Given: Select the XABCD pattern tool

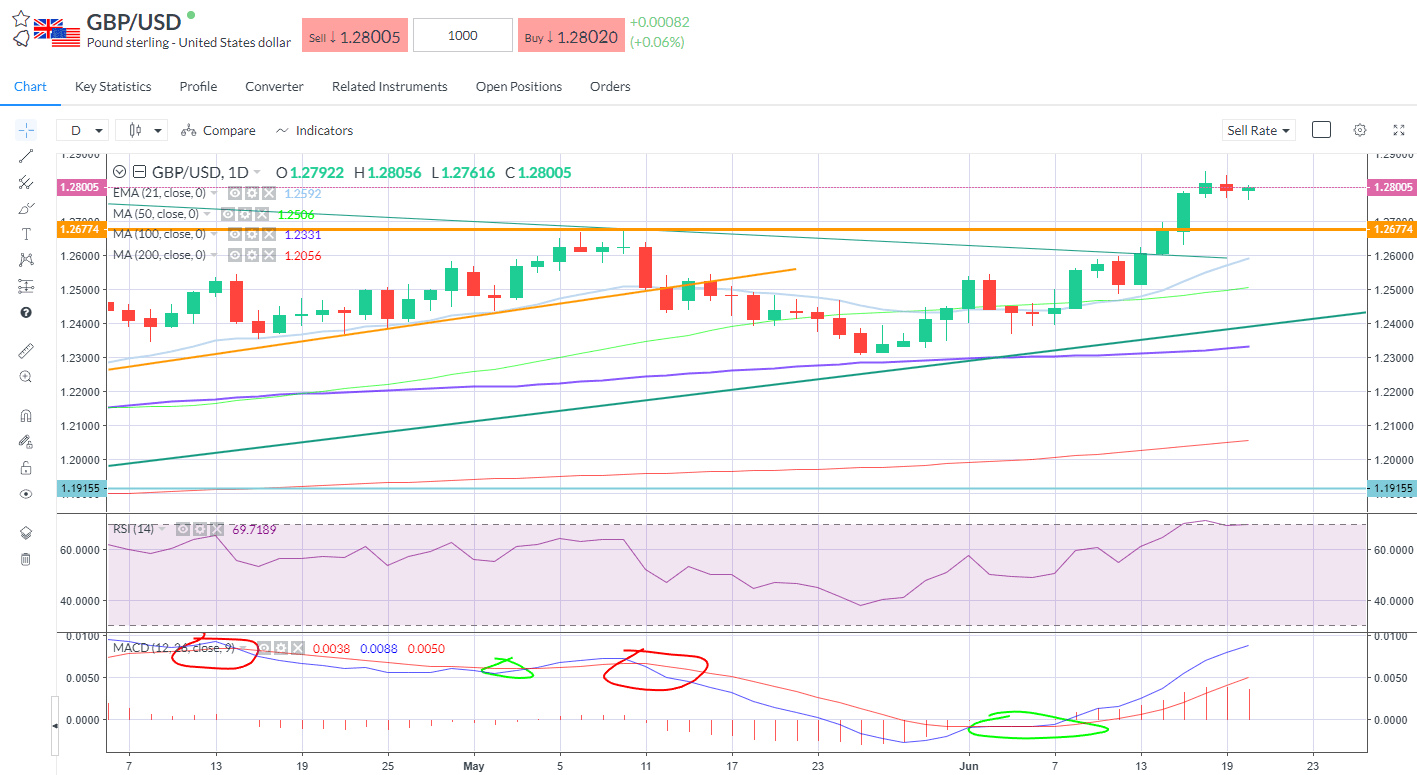Looking at the screenshot, I should tap(26, 260).
